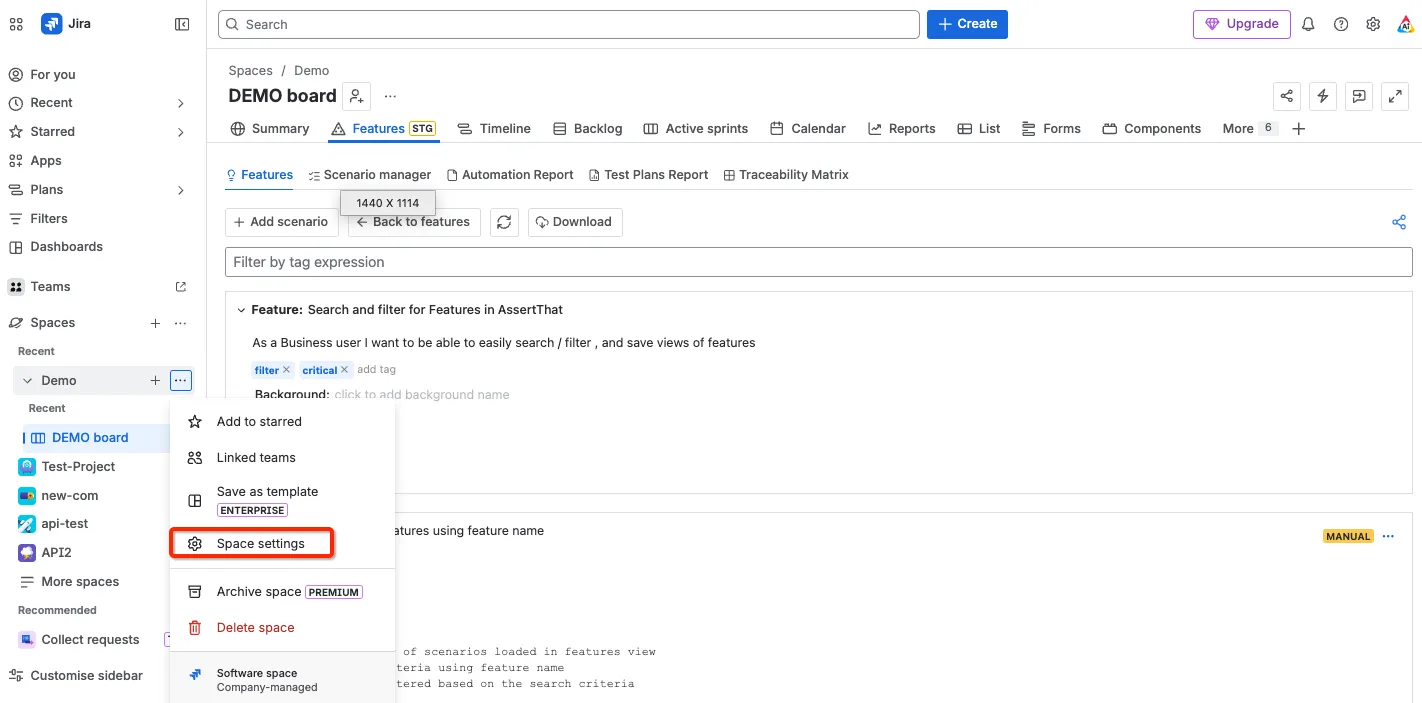Click the help question mark icon
Screen dimensions: 1422x703
(1341, 24)
